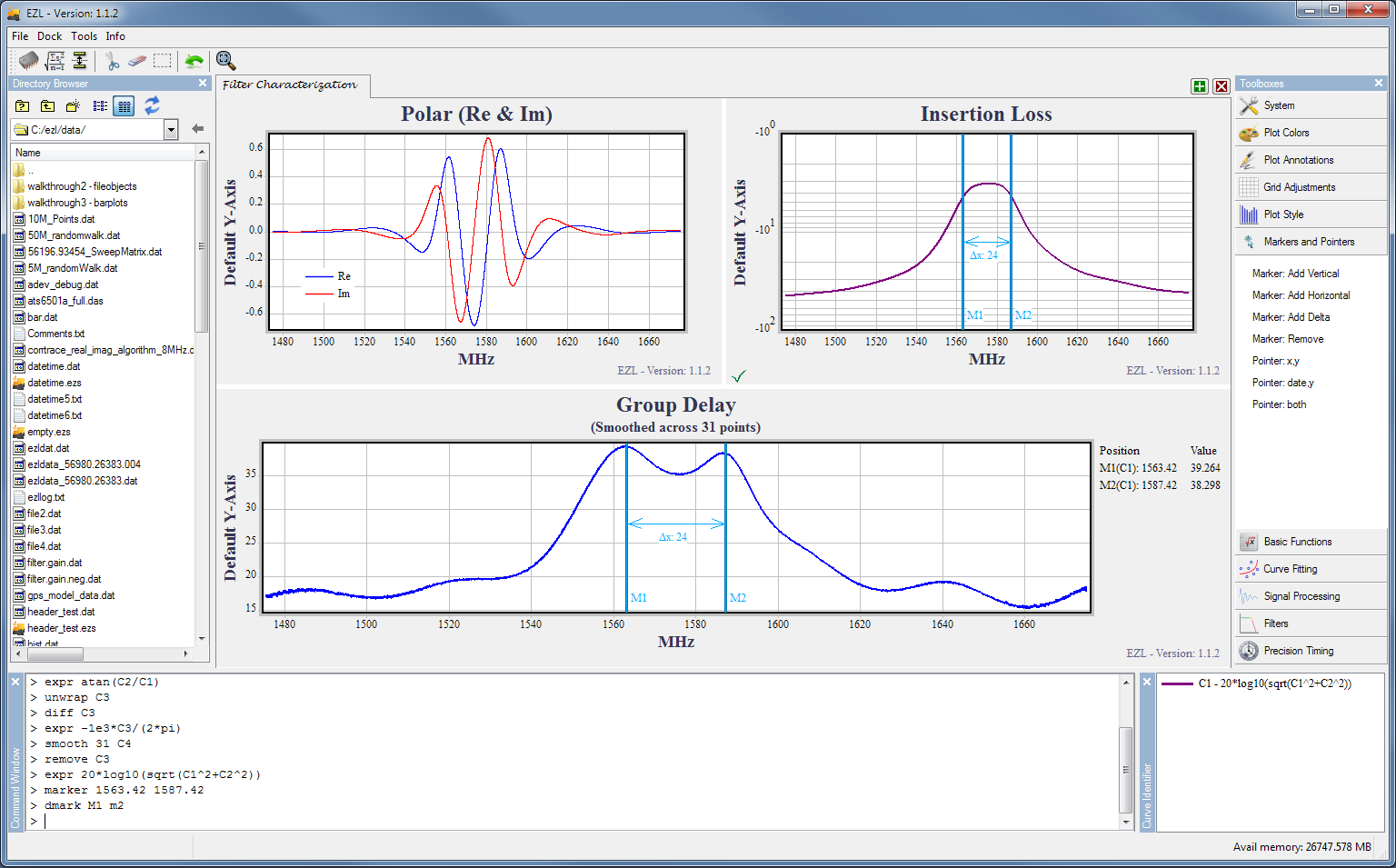Click the purple C1 curve color line
Screen dimensions: 1396x868
[1177, 683]
